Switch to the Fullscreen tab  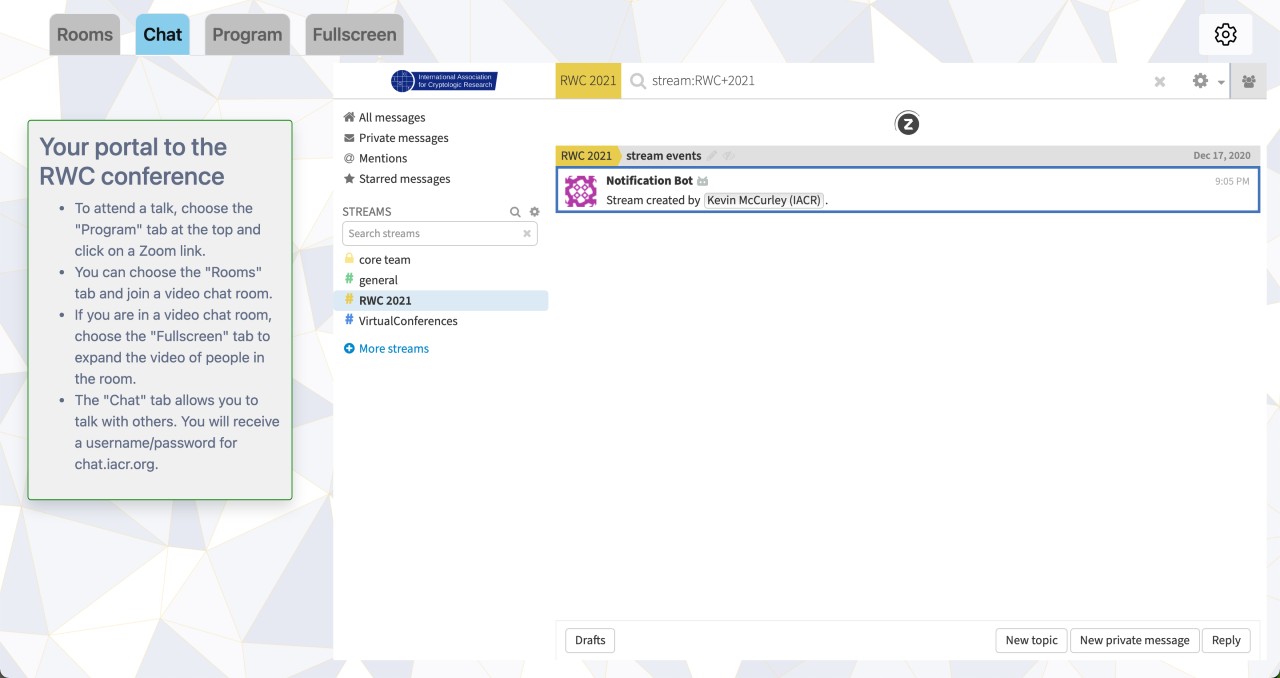pos(354,34)
